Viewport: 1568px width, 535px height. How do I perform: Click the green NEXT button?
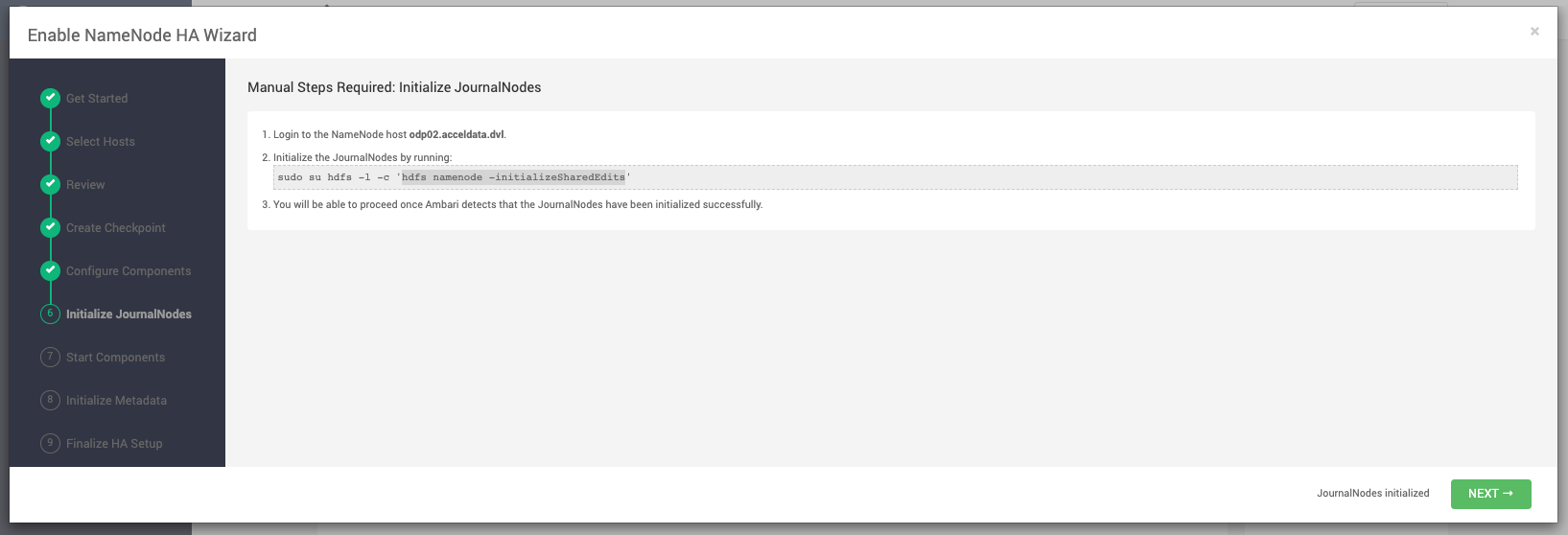click(x=1490, y=494)
